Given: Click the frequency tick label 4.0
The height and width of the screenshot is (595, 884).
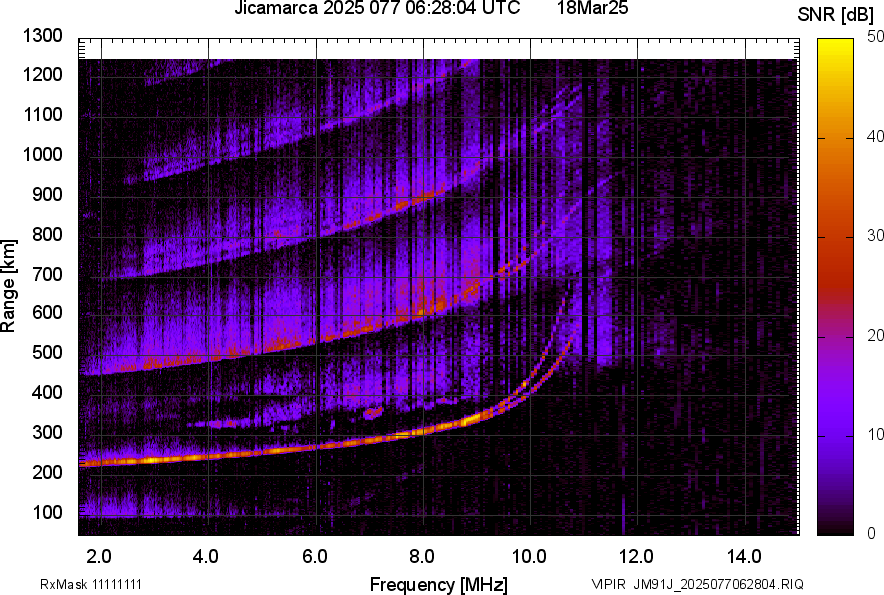Looking at the screenshot, I should (206, 557).
